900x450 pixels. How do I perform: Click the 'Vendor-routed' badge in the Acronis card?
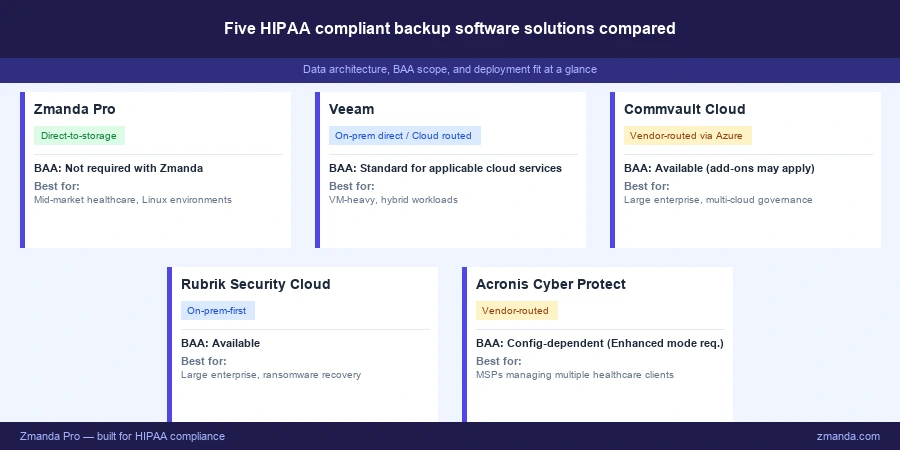[x=517, y=311]
